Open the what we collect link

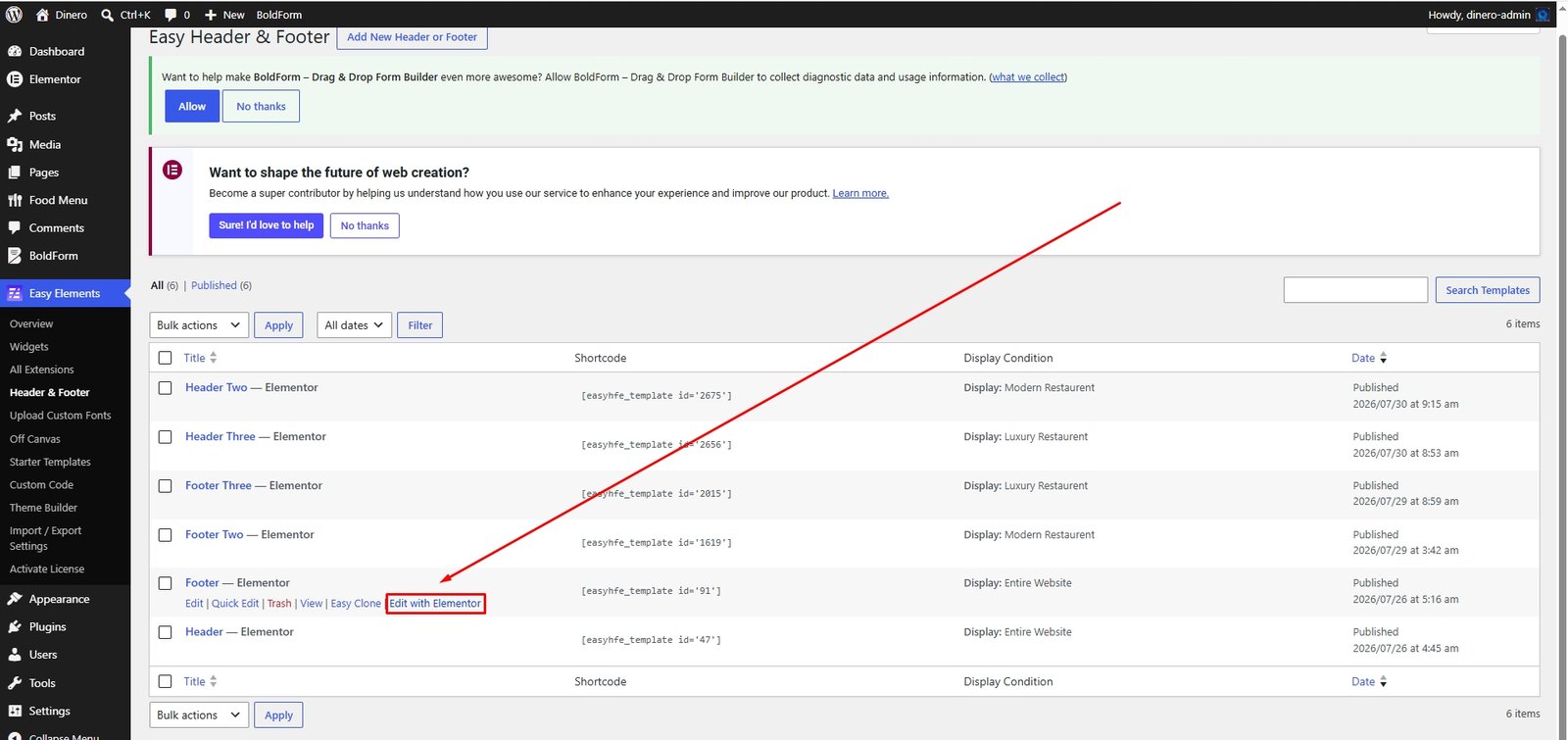tap(1028, 77)
